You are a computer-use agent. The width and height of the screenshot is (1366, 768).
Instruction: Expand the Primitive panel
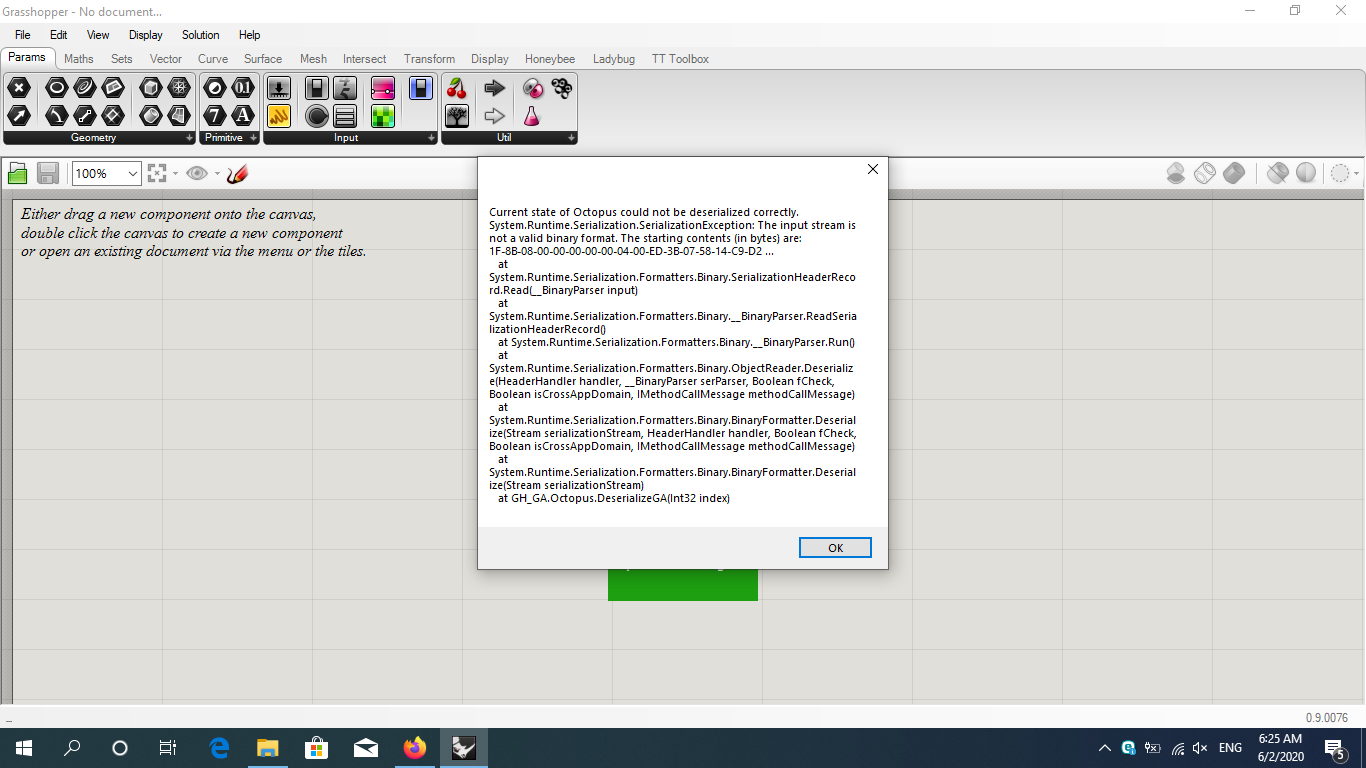click(x=253, y=138)
